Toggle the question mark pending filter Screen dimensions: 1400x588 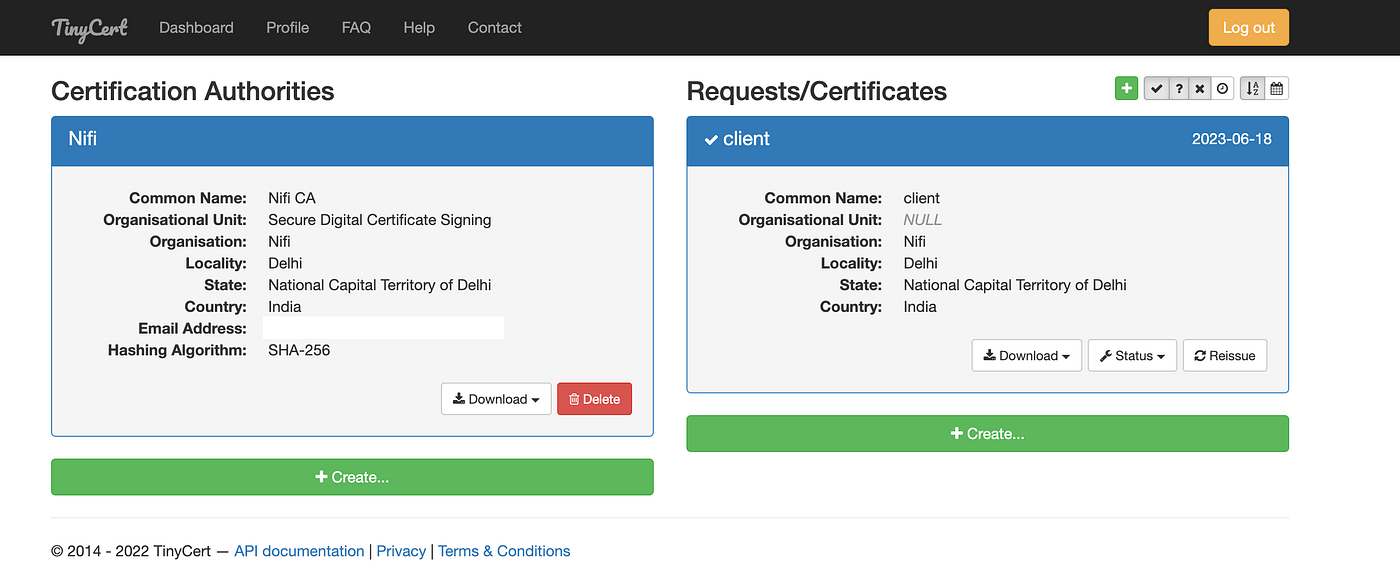pyautogui.click(x=1179, y=89)
